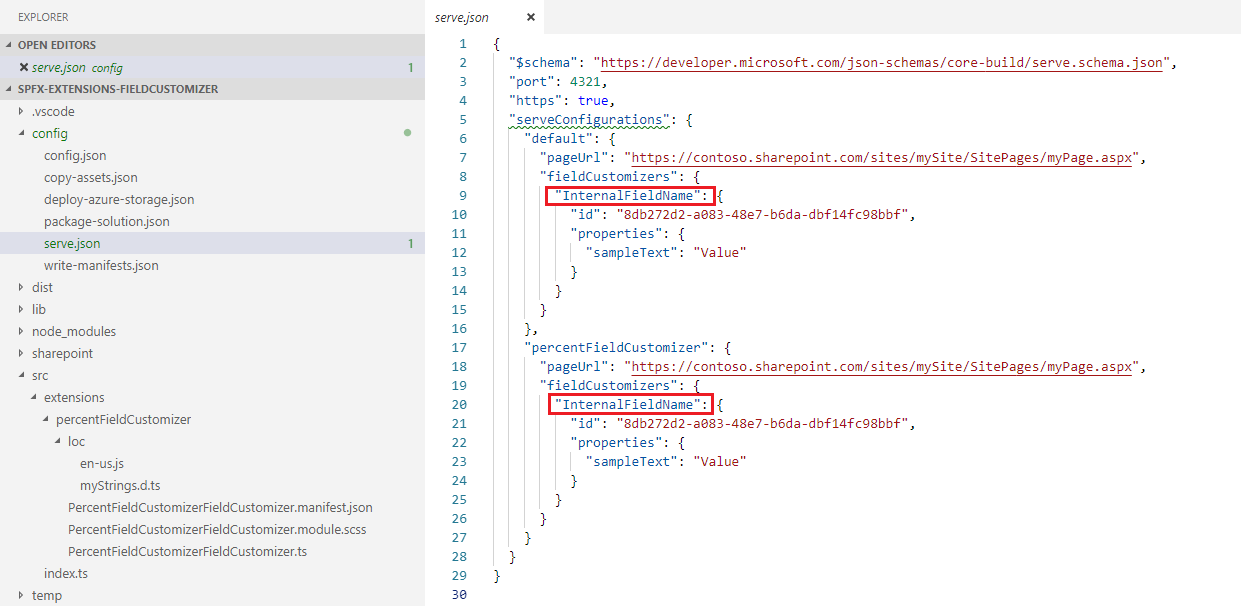The image size is (1241, 606).
Task: Click the first InternalFieldName key
Action: click(x=630, y=196)
